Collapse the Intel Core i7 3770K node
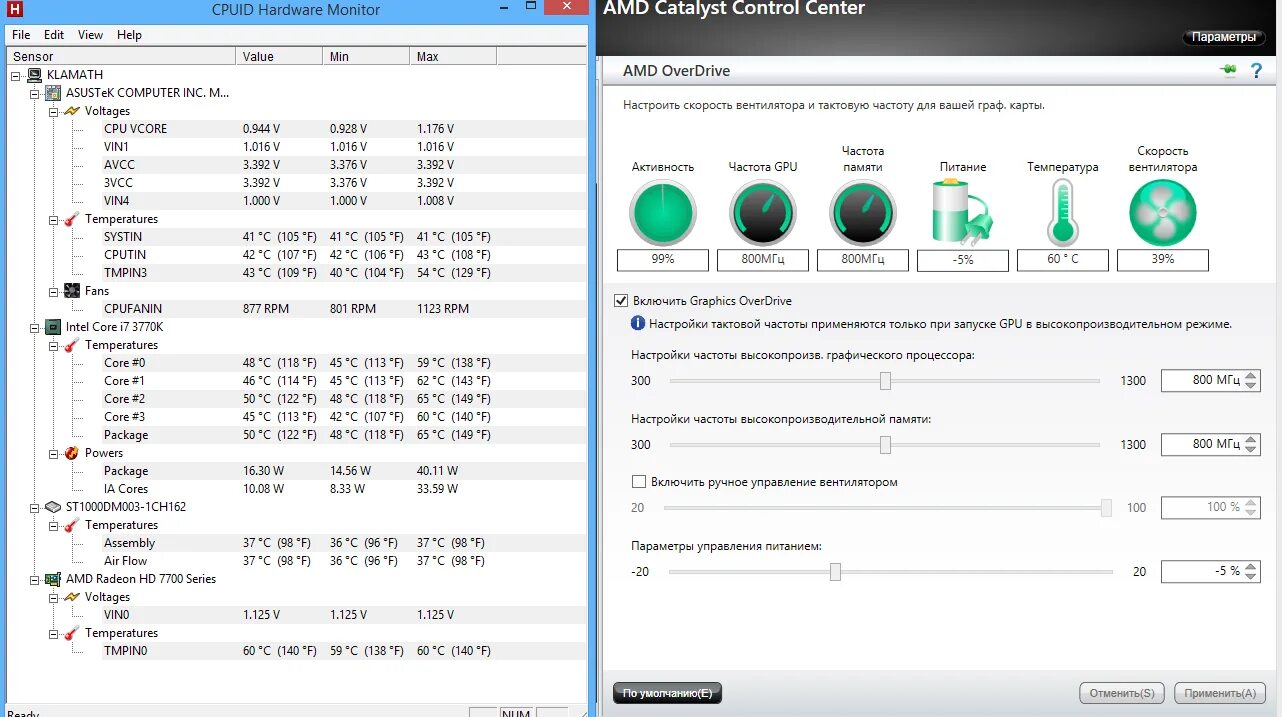The width and height of the screenshot is (1282, 717). tap(35, 327)
